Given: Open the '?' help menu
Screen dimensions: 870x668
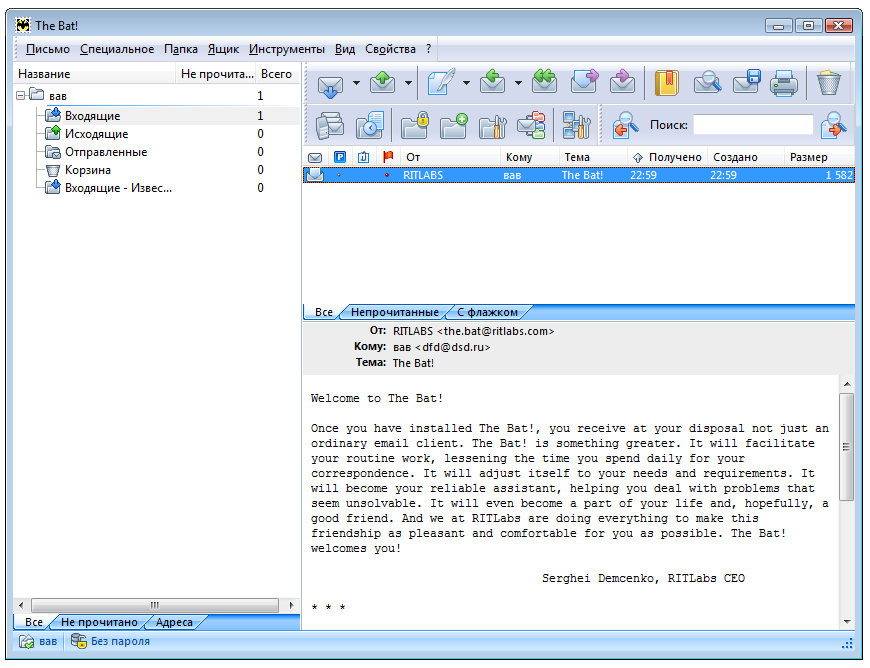Looking at the screenshot, I should pyautogui.click(x=429, y=49).
